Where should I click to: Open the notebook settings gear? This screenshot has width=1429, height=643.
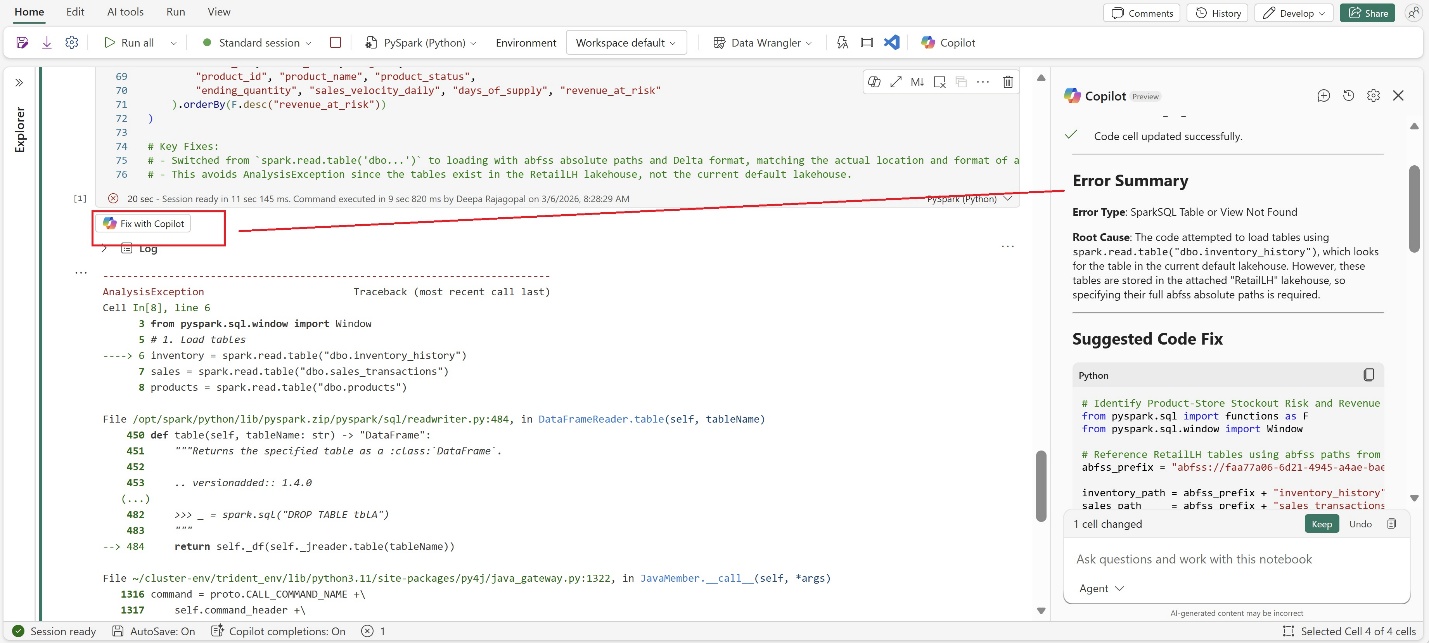pyautogui.click(x=69, y=42)
